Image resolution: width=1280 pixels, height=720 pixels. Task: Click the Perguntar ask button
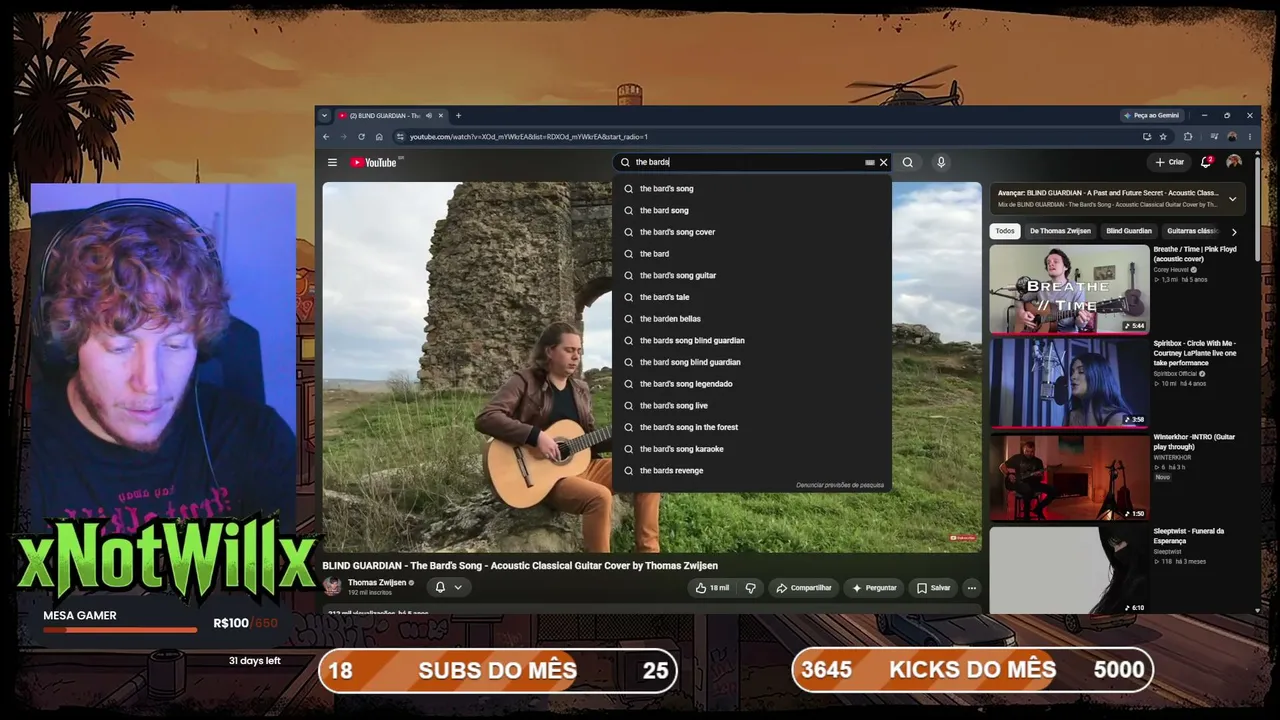pyautogui.click(x=874, y=588)
